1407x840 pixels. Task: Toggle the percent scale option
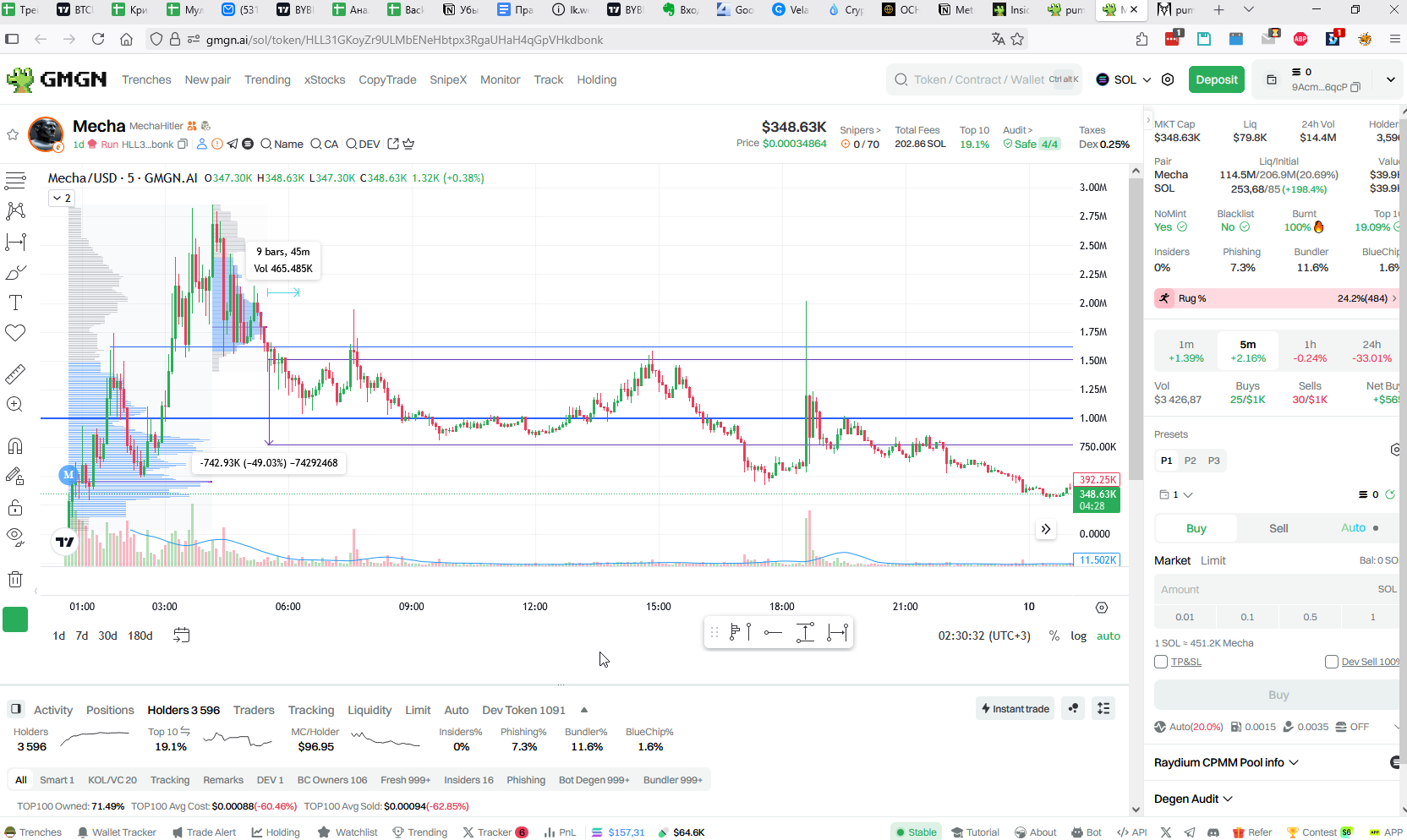pos(1054,635)
